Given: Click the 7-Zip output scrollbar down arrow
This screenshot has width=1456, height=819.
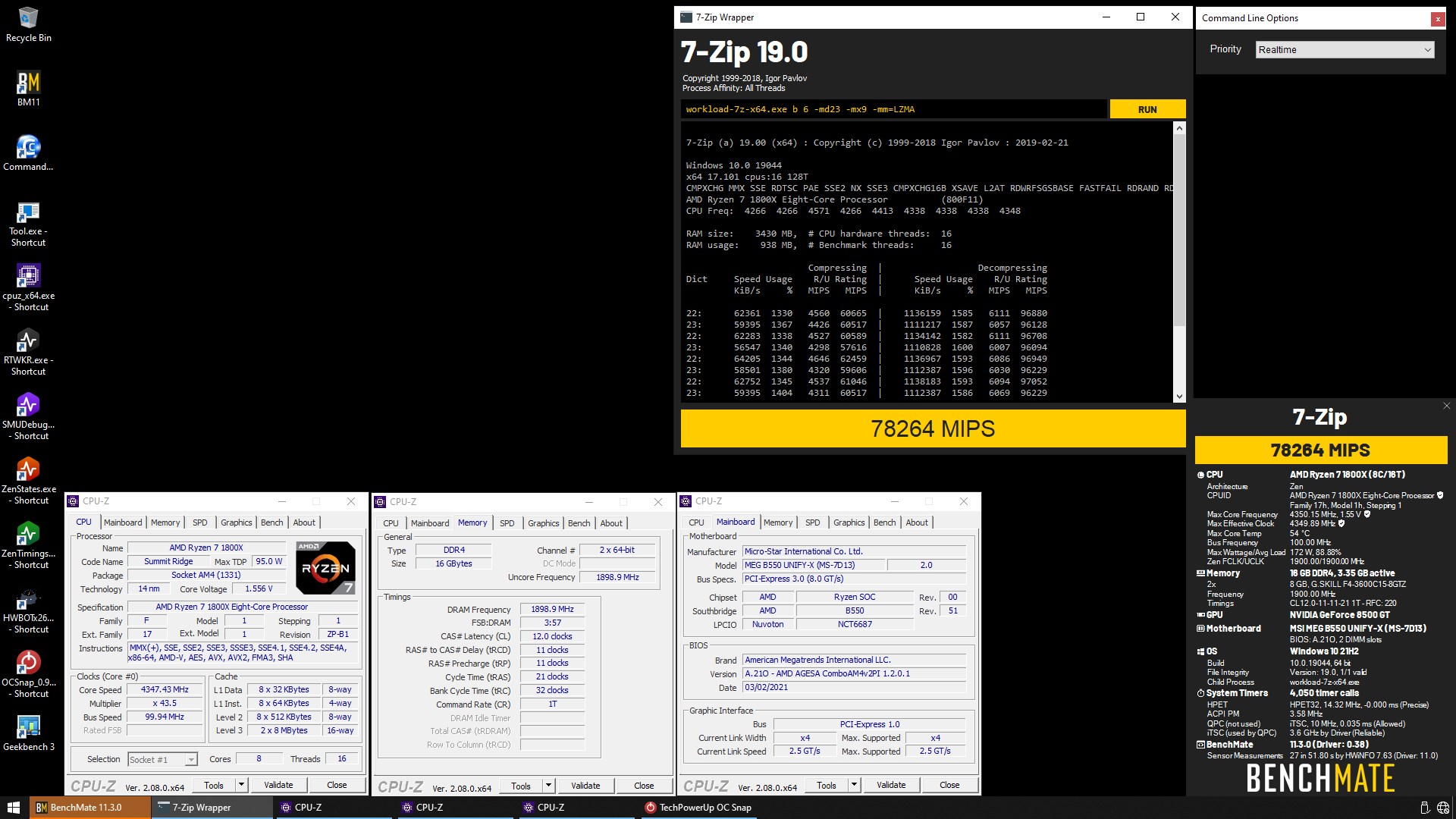Looking at the screenshot, I should click(1179, 396).
